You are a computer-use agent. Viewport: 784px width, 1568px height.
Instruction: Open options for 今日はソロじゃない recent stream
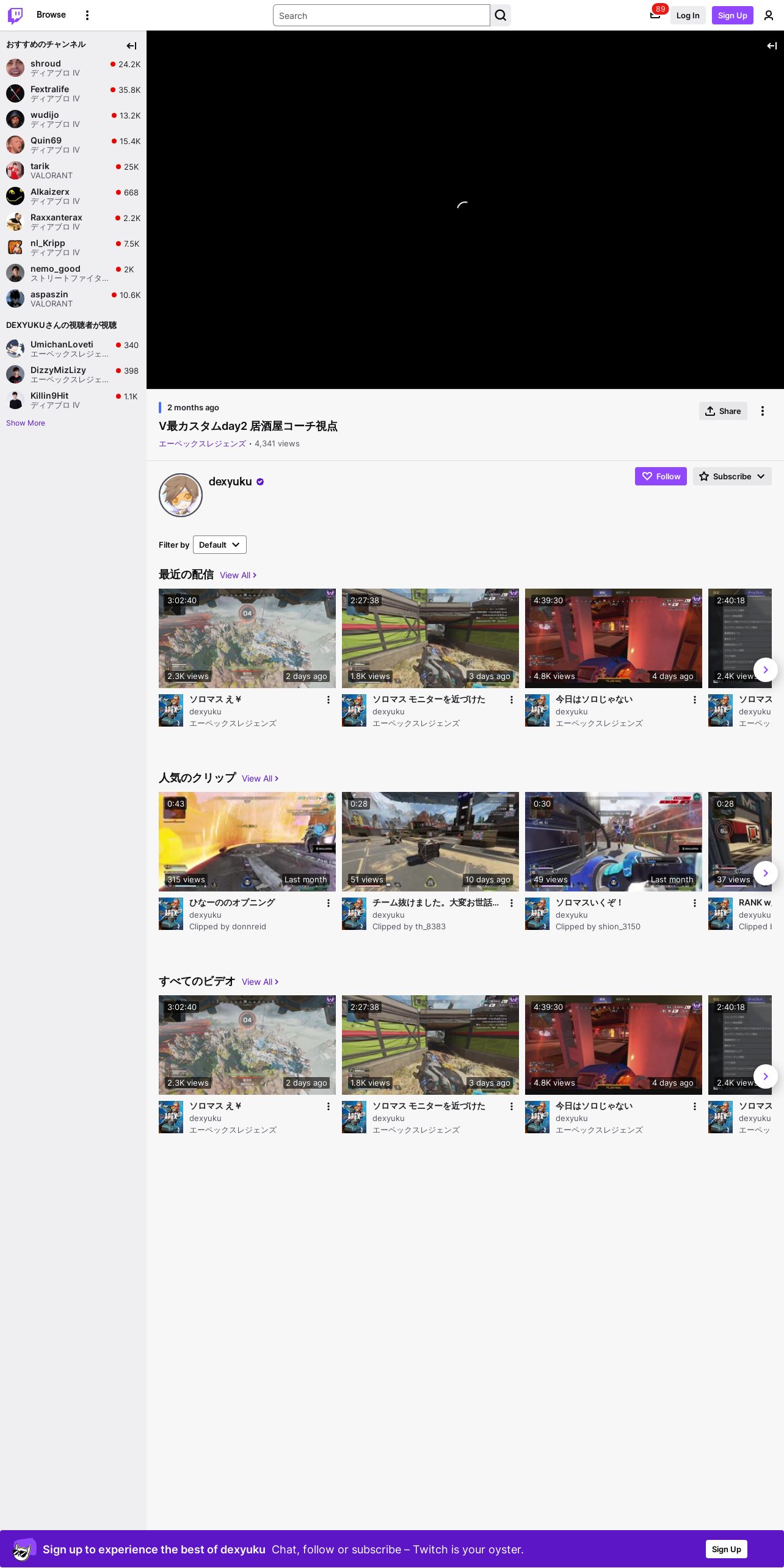coord(695,700)
